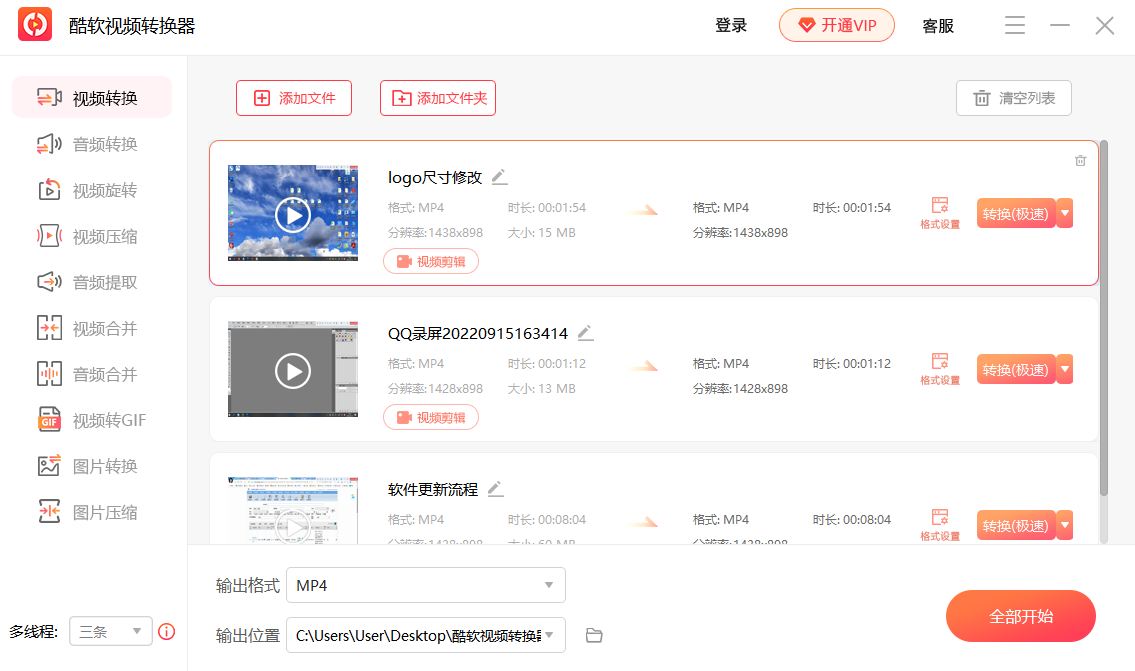Rename QQ录屏20220915163414 with pencil icon
1135x671 pixels.
click(x=586, y=333)
